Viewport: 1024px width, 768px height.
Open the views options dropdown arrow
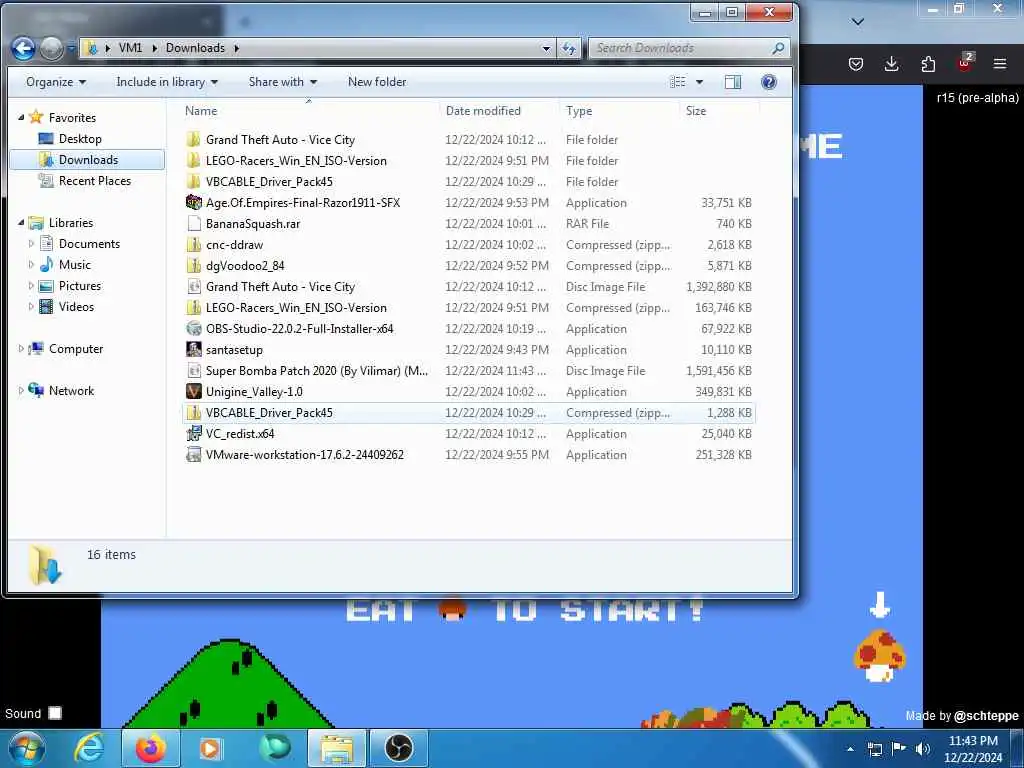699,82
